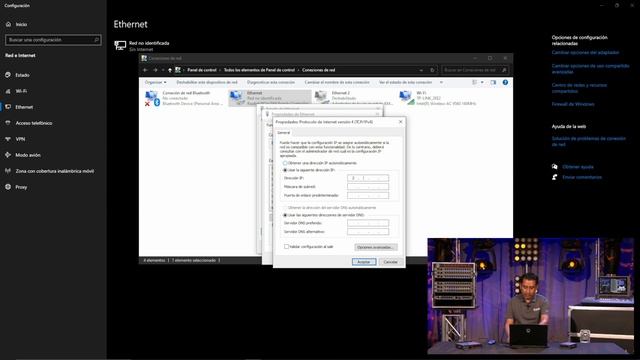
Task: Click the Puerta de enlace predeterminada field
Action: 368,196
